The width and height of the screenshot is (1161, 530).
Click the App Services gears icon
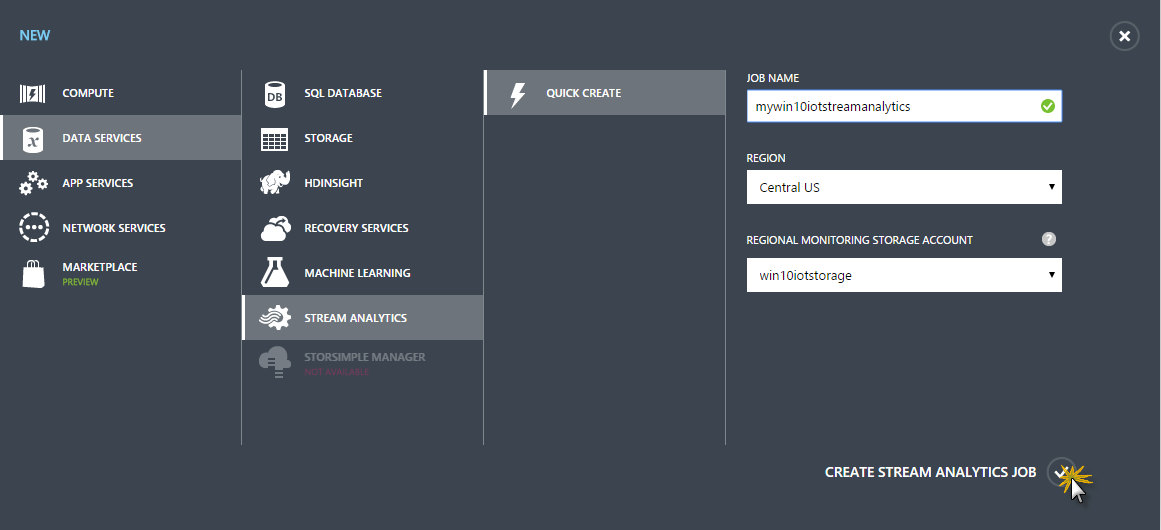[x=33, y=184]
